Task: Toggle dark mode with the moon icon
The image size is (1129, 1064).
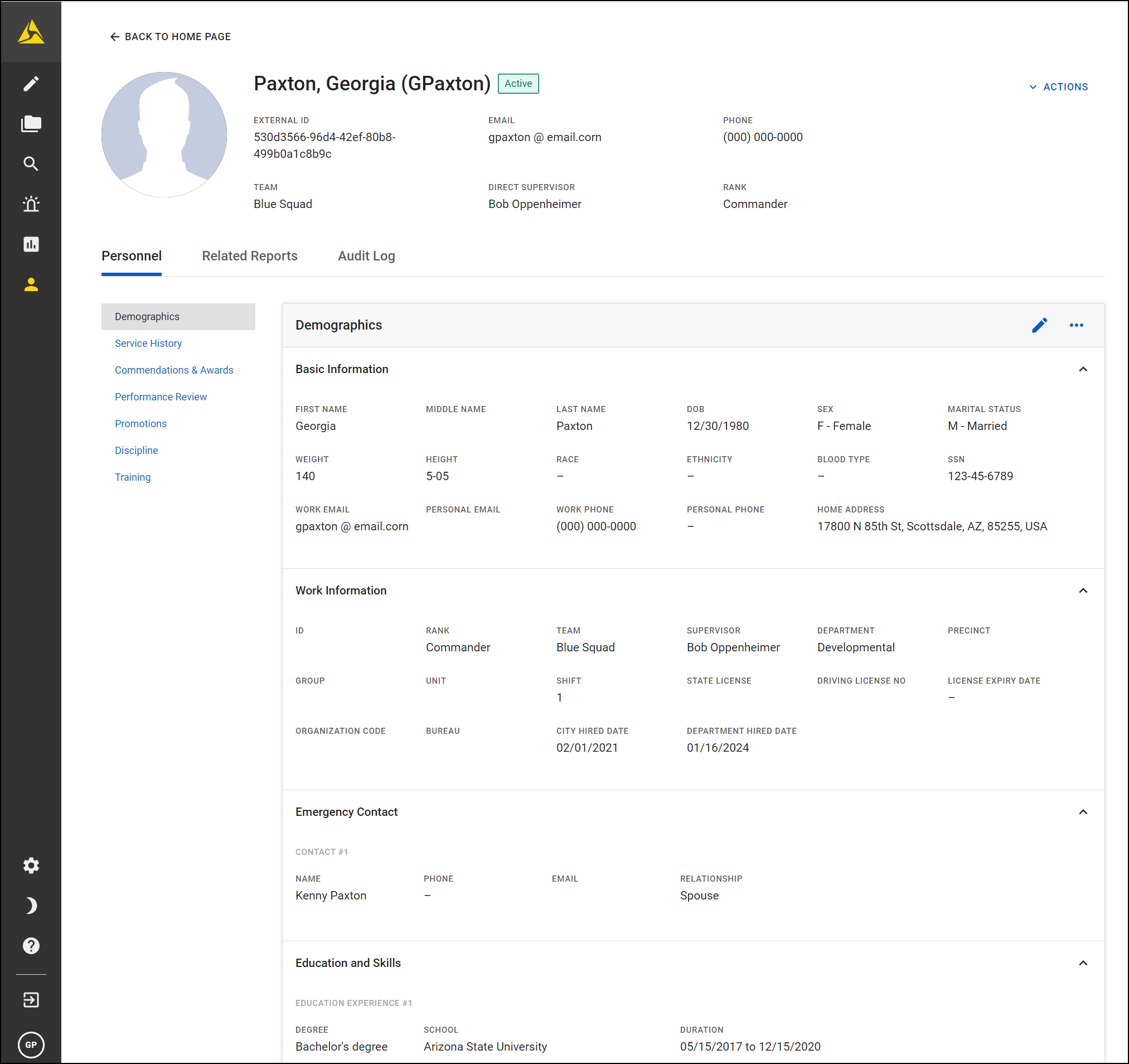Action: coord(31,906)
